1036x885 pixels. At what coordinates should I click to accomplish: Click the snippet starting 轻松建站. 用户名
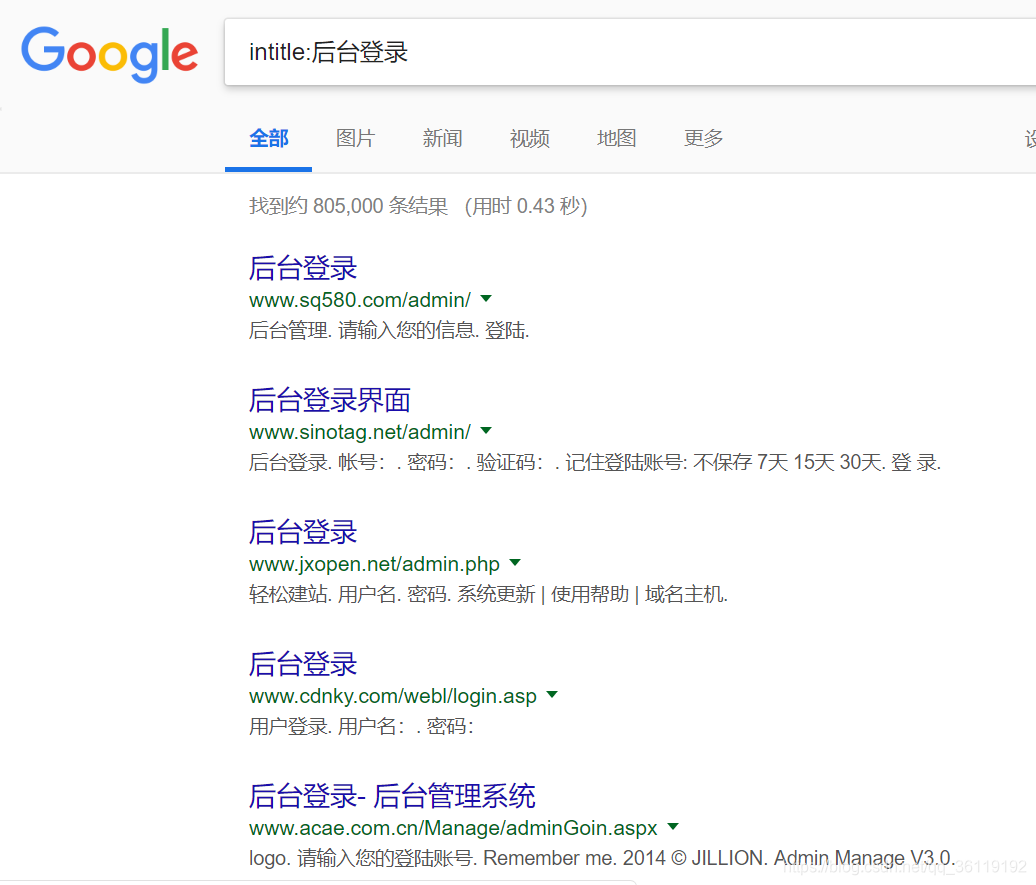click(x=488, y=595)
